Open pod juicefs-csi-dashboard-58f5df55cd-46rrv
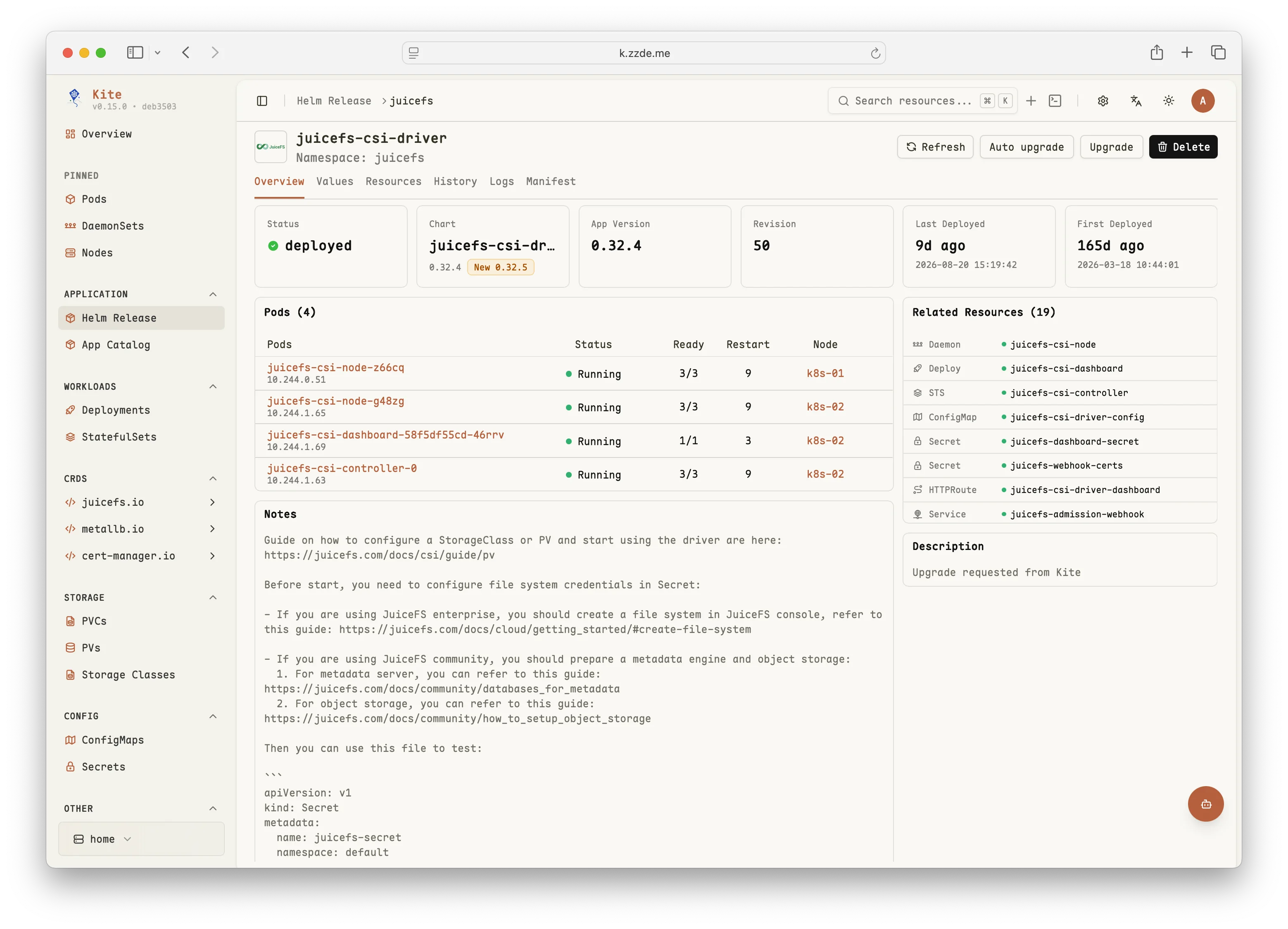 (x=385, y=435)
